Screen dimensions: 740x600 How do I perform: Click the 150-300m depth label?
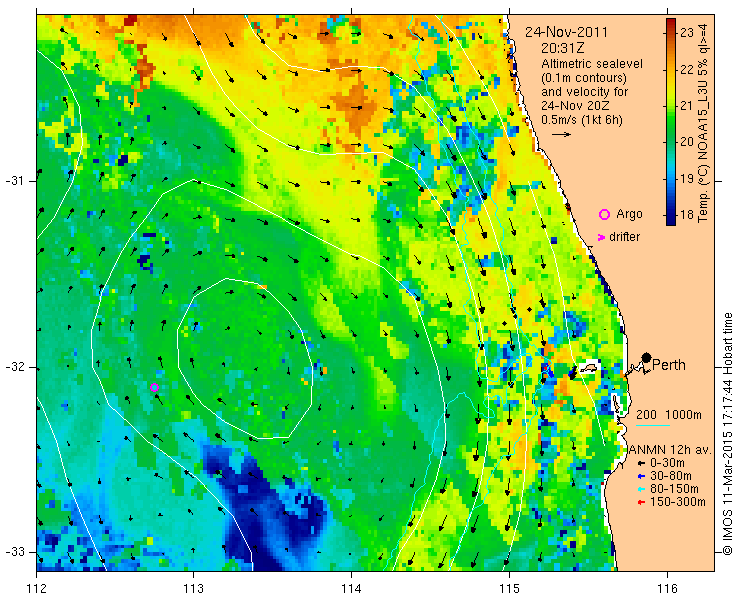pyautogui.click(x=678, y=502)
